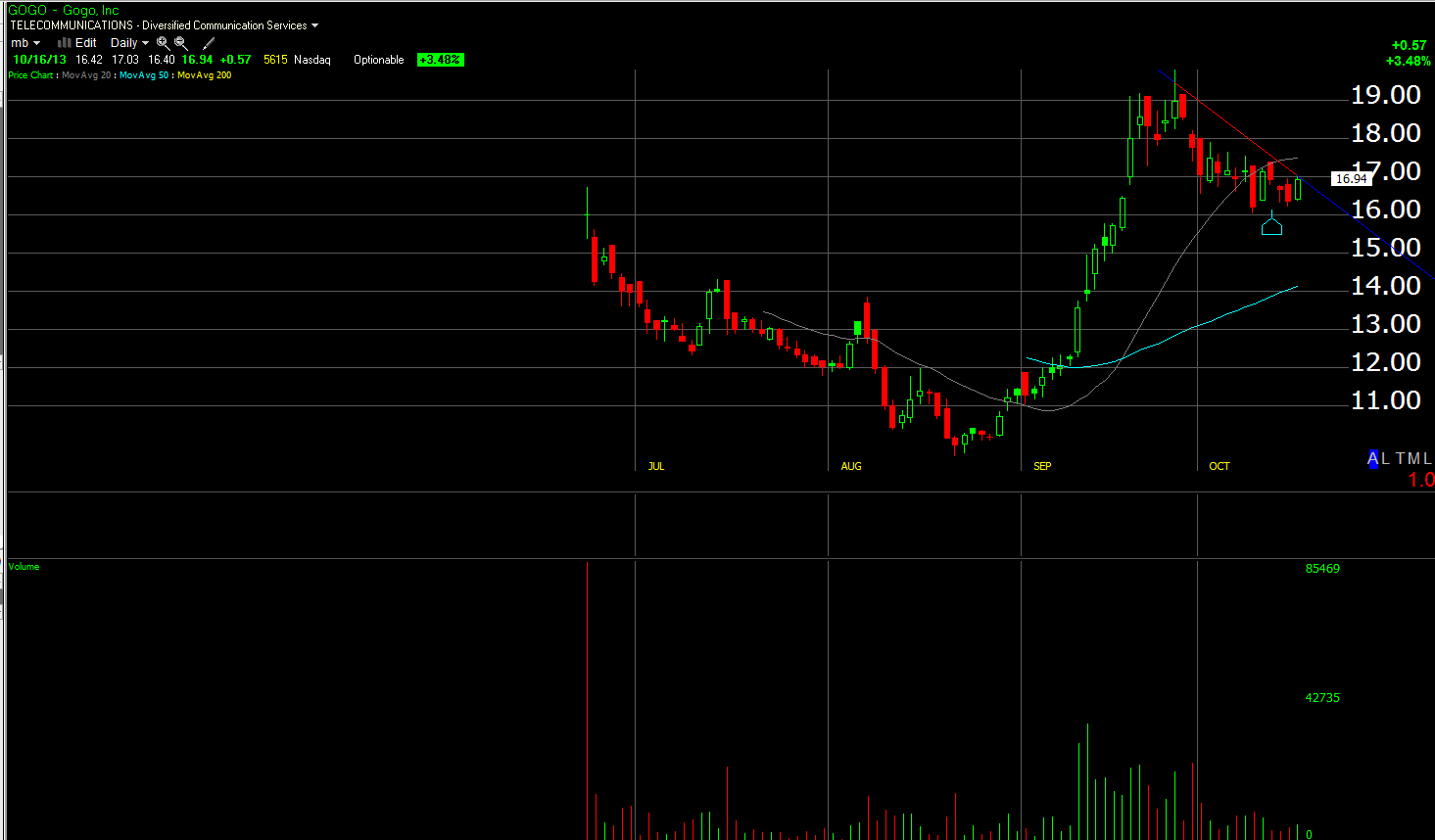Viewport: 1435px width, 840px height.
Task: Open the Daily timeframe dropdown
Action: [129, 43]
